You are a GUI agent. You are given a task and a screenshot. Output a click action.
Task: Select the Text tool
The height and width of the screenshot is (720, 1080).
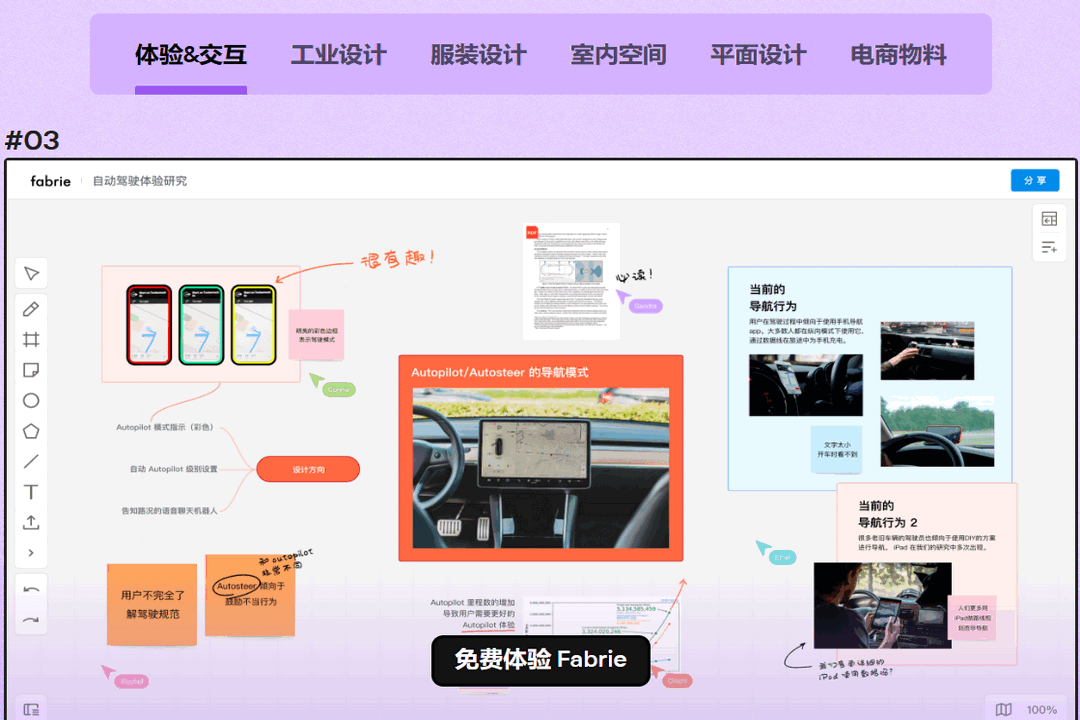pos(31,492)
